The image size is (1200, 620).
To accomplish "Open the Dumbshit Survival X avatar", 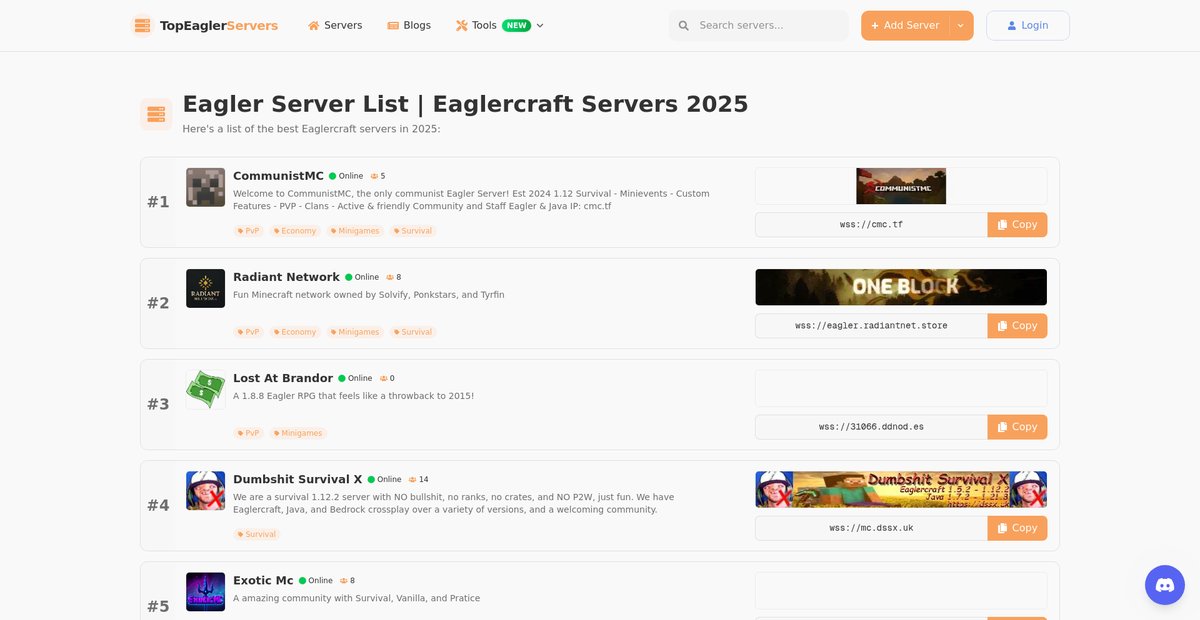I will pyautogui.click(x=205, y=490).
